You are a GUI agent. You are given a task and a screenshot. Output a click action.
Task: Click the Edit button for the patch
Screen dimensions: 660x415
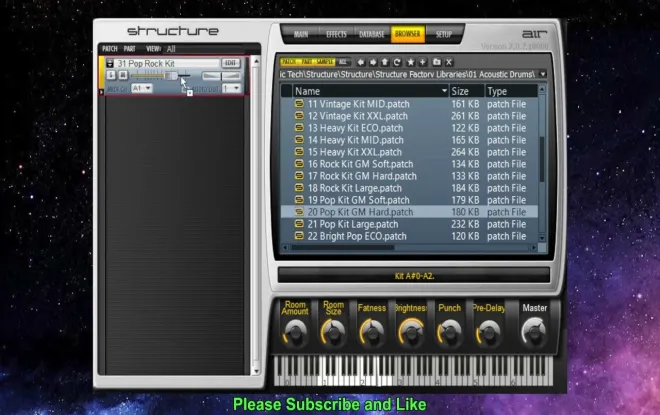[230, 63]
